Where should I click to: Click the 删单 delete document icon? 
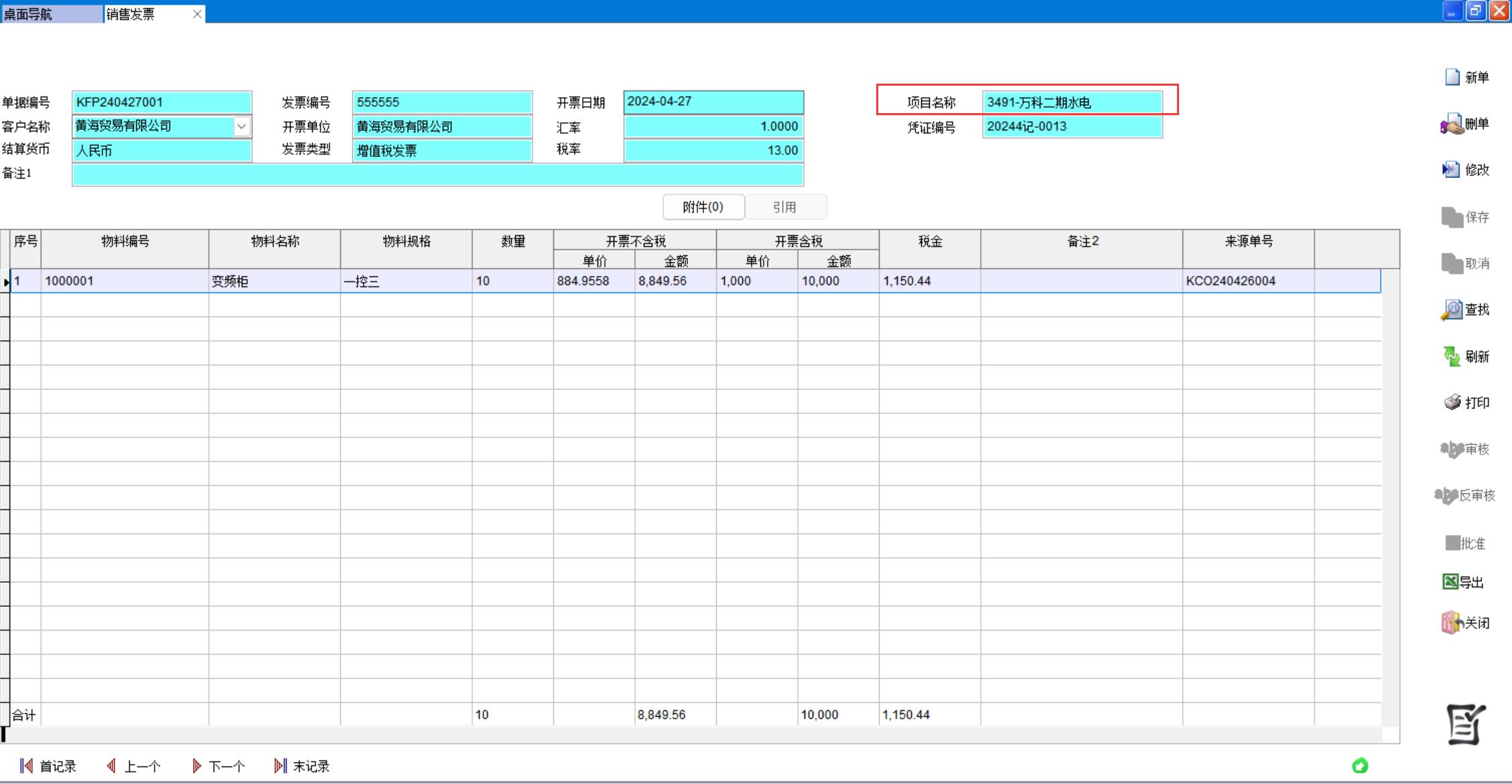[1452, 125]
